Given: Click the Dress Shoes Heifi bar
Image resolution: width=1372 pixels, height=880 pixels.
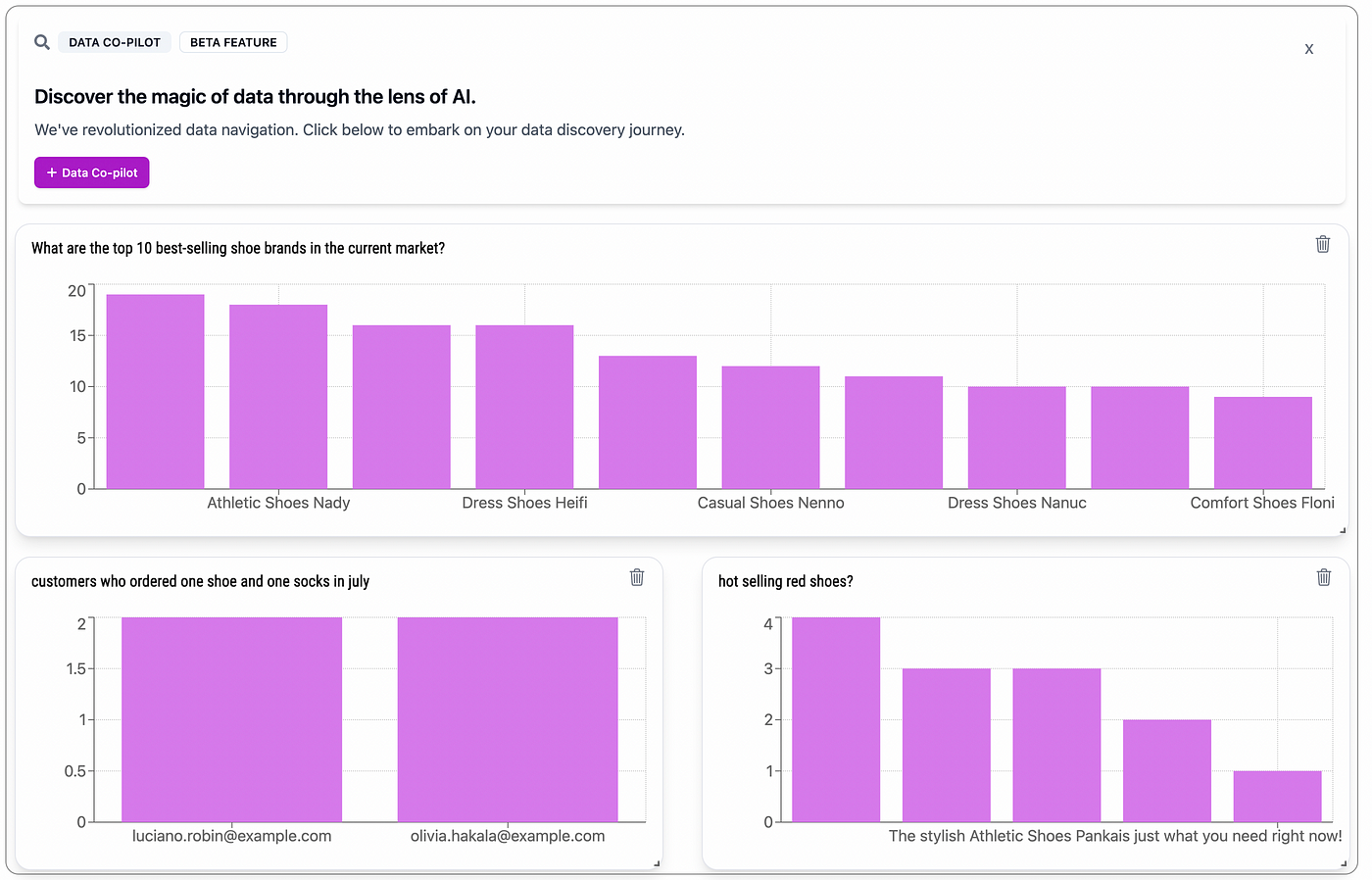Looking at the screenshot, I should [524, 407].
